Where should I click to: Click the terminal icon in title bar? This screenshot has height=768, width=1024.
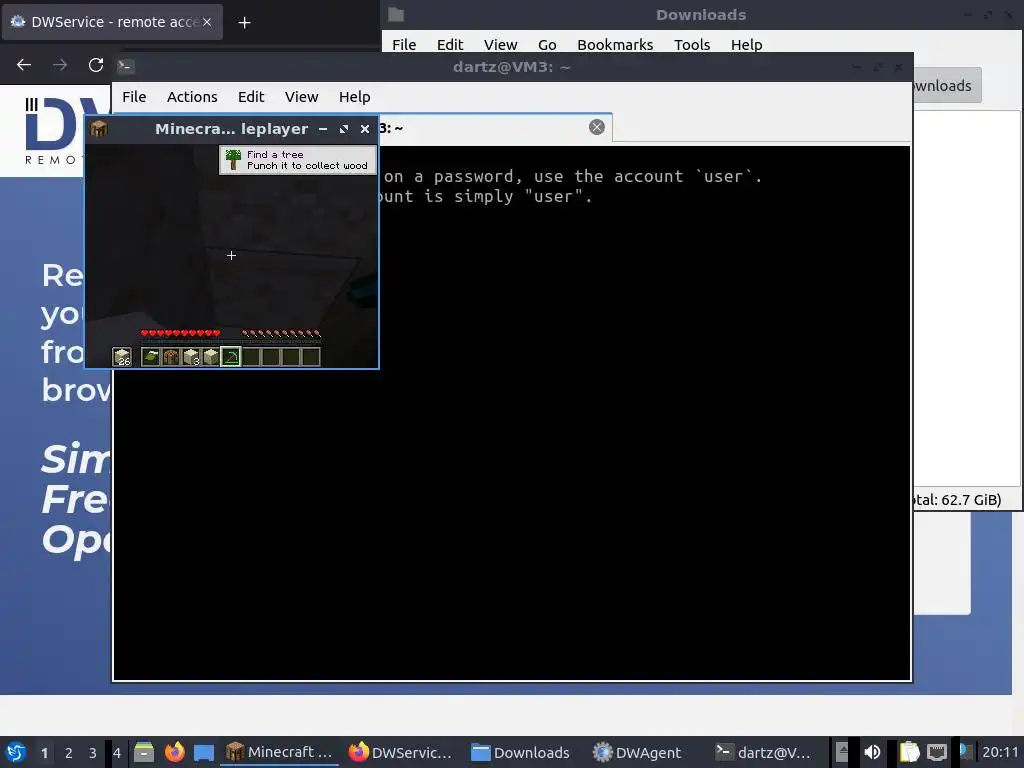pyautogui.click(x=125, y=66)
